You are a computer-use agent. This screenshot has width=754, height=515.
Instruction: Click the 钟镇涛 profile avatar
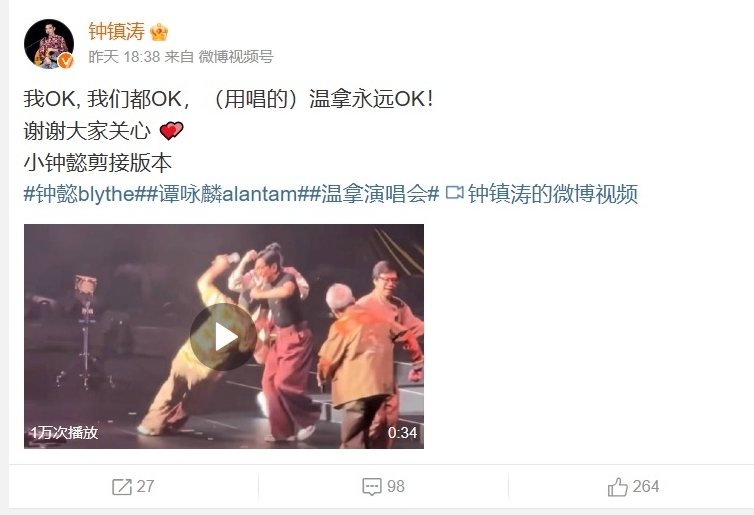click(x=49, y=44)
